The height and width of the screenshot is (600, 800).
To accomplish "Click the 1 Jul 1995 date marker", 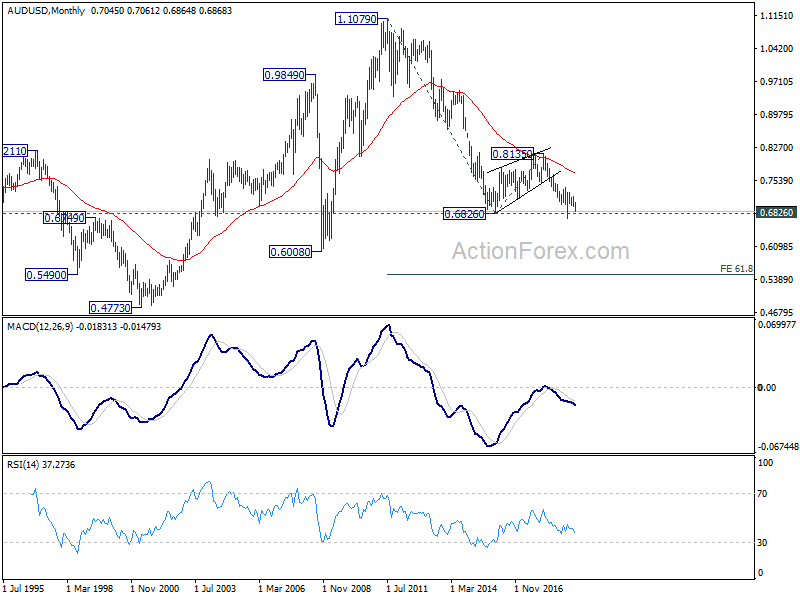I will (23, 588).
